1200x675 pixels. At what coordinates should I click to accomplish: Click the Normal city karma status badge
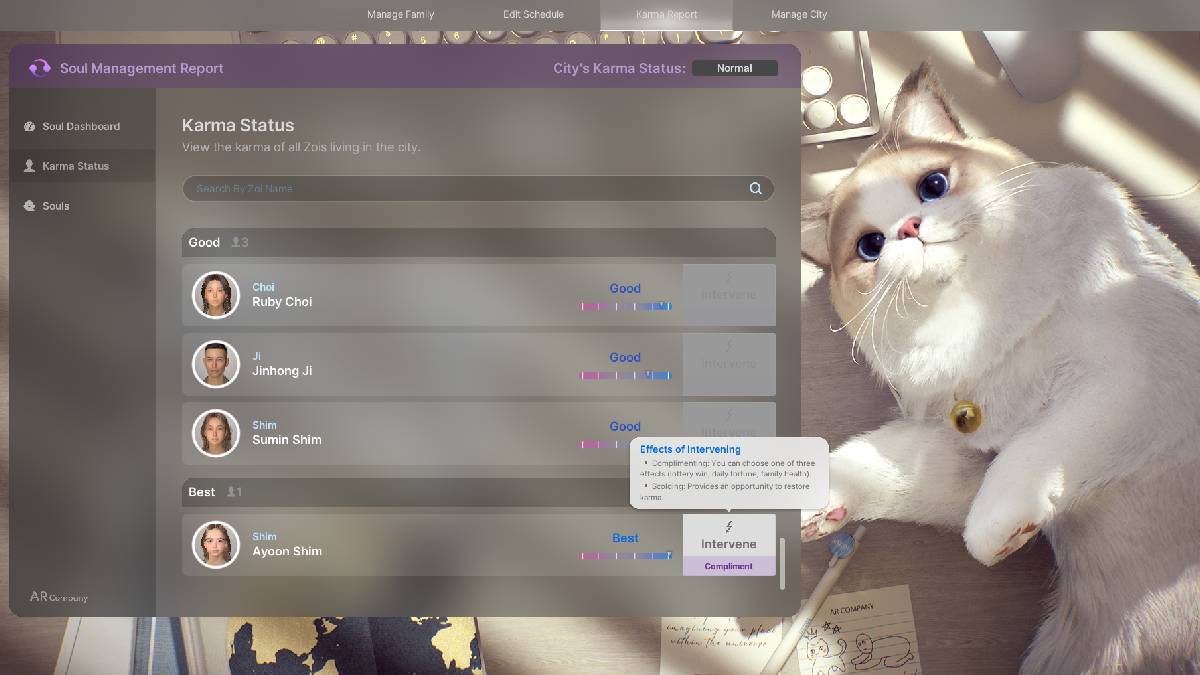pos(734,68)
